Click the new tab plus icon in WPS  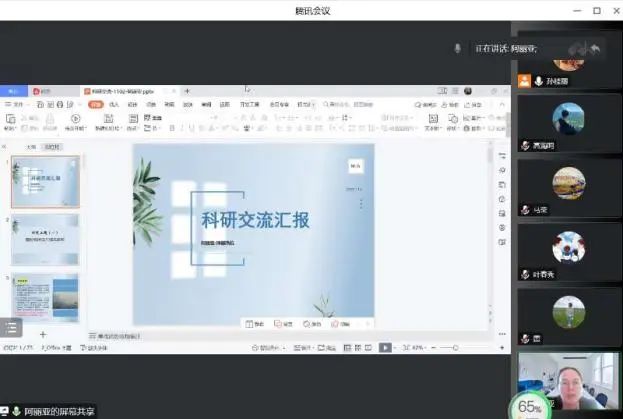187,91
